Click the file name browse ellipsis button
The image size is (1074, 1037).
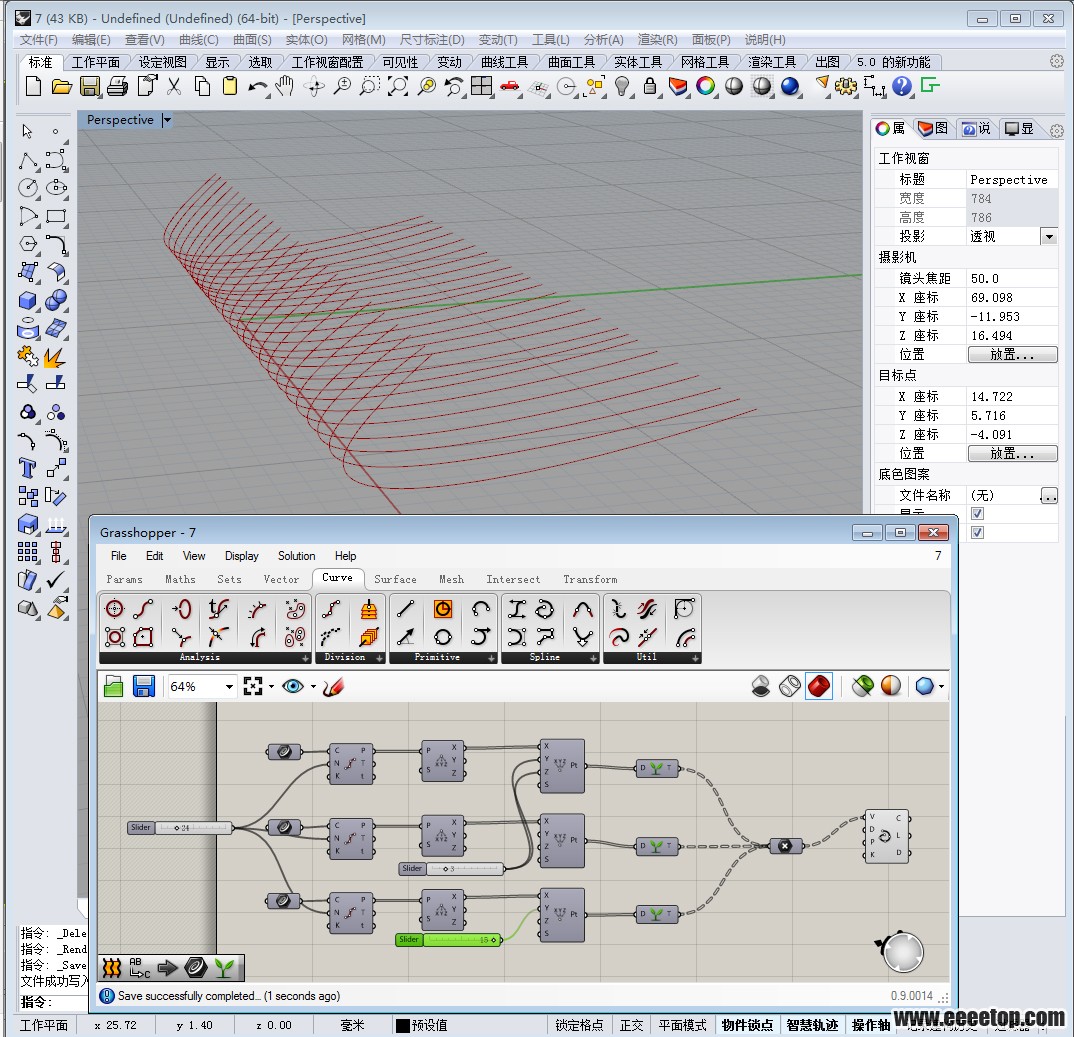point(1049,496)
